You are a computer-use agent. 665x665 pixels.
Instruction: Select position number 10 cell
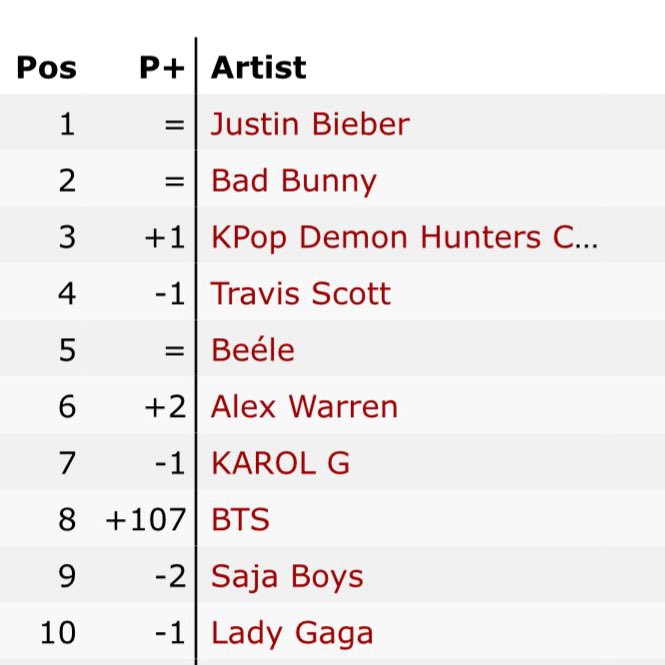pyautogui.click(x=58, y=633)
